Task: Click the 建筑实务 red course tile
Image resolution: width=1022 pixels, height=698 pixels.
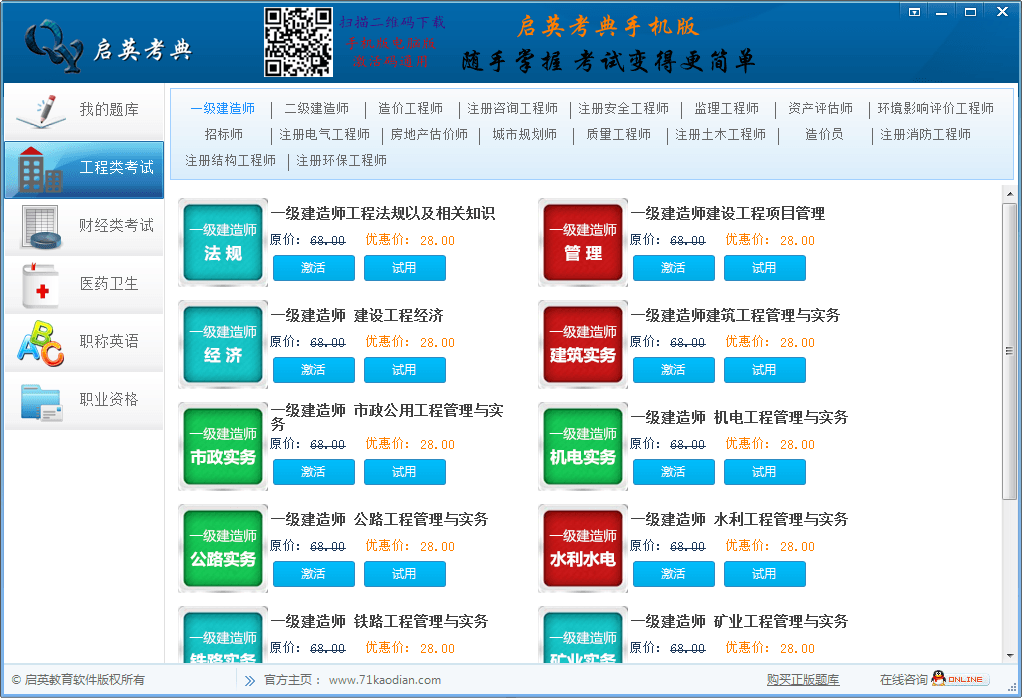Action: 583,344
